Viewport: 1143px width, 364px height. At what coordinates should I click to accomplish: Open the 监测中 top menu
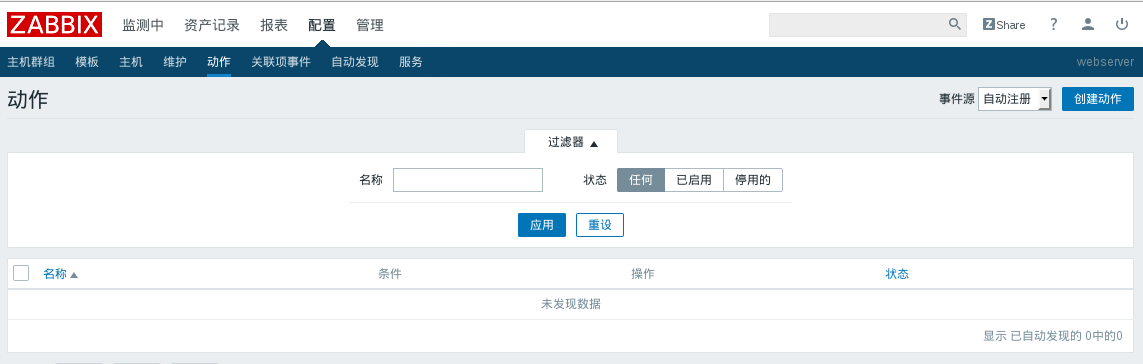coord(143,26)
